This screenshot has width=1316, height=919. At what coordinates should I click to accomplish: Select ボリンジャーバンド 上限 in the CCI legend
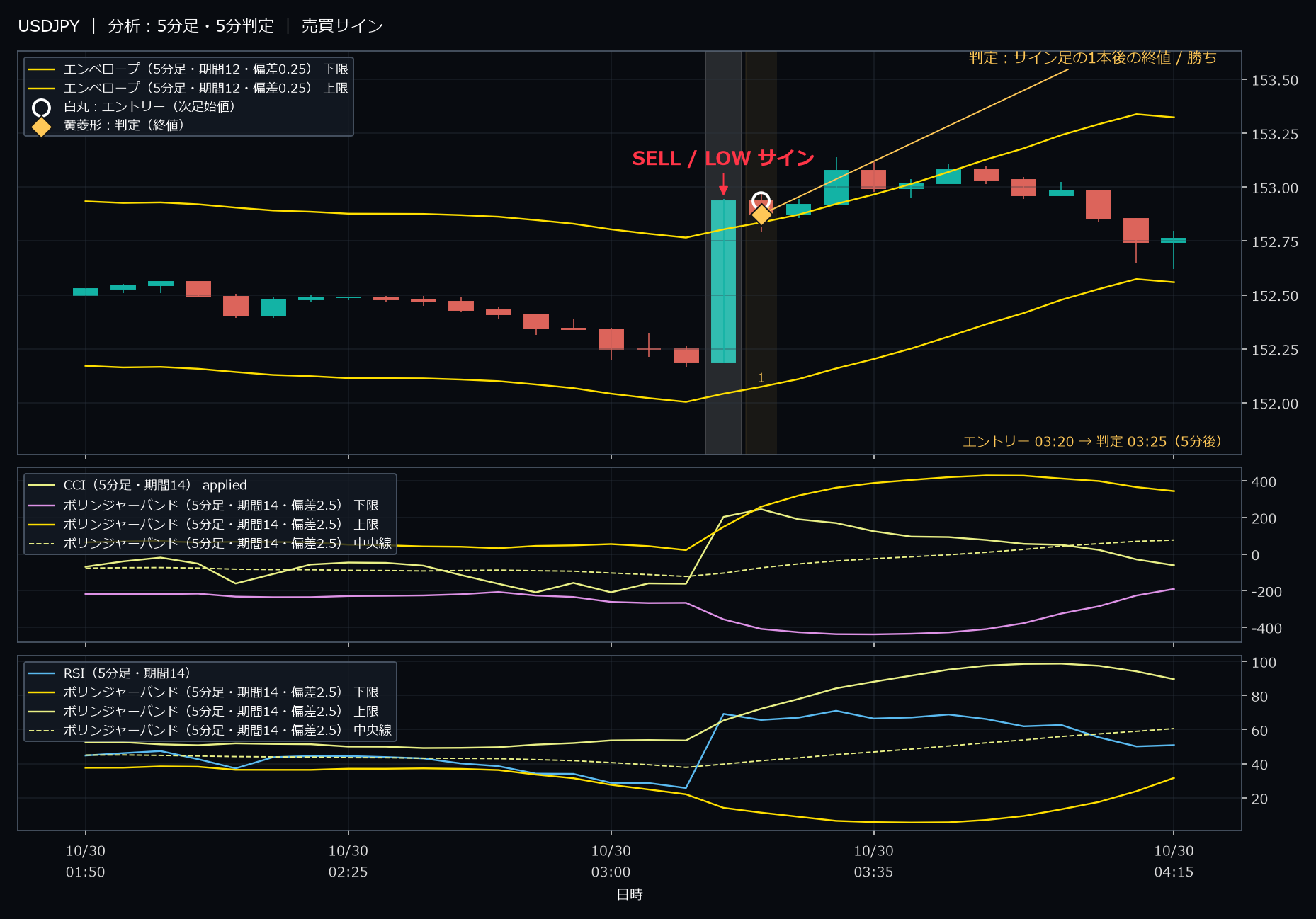[x=203, y=525]
